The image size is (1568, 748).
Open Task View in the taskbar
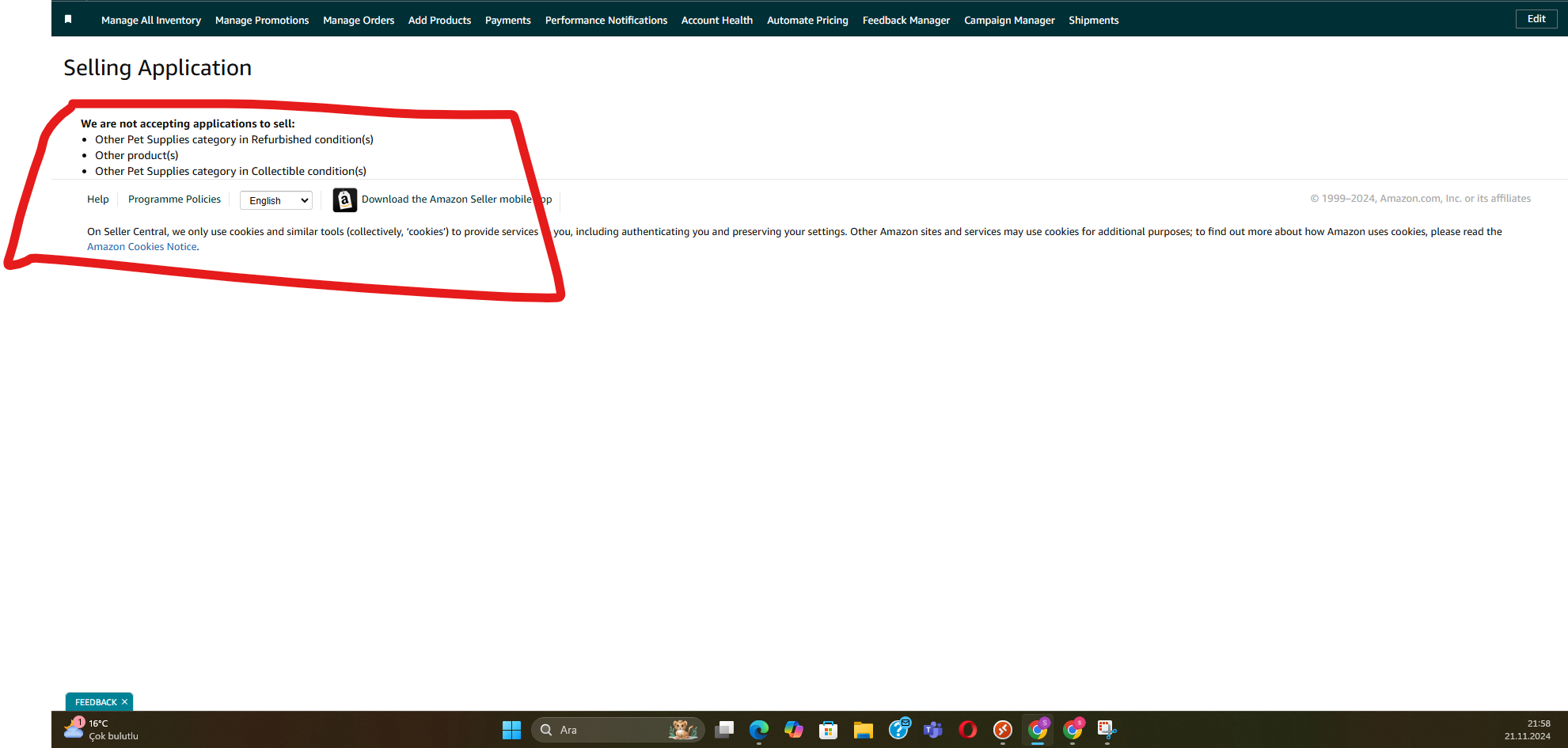tap(724, 730)
